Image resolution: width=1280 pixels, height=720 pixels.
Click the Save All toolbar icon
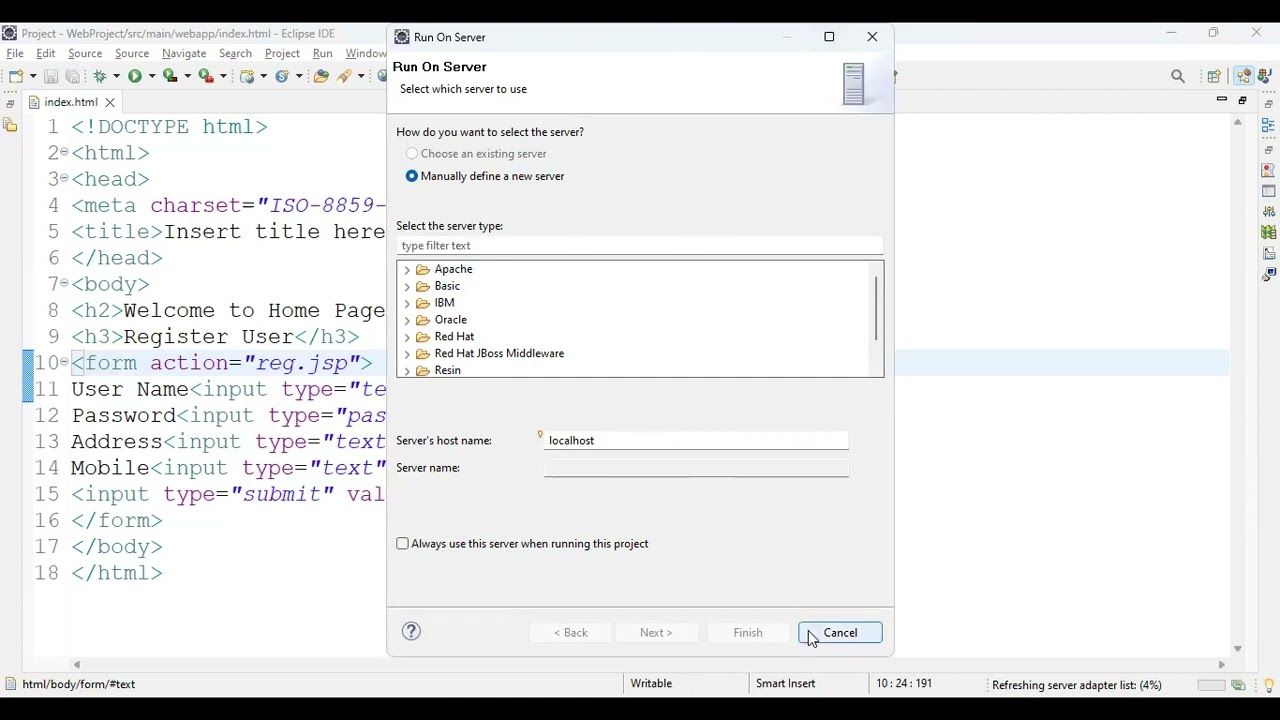point(72,76)
